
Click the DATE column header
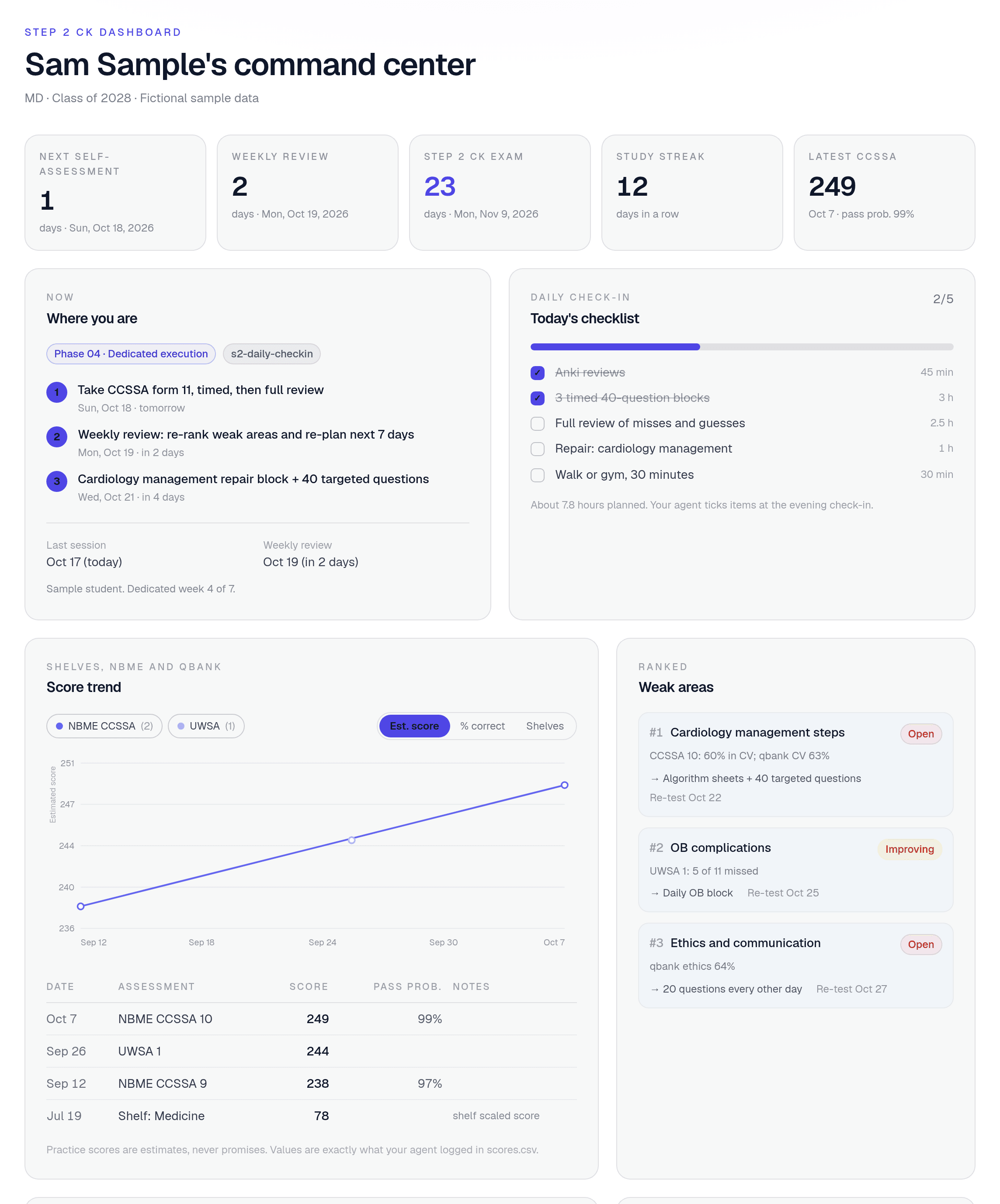point(60,987)
